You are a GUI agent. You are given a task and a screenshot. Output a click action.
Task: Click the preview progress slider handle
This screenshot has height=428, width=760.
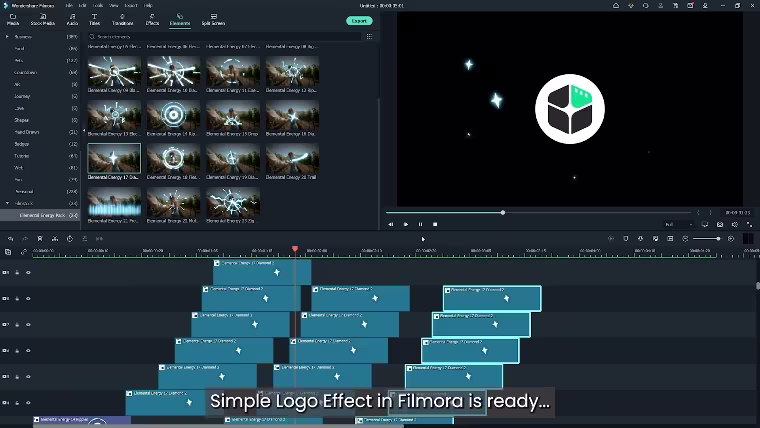click(x=503, y=212)
